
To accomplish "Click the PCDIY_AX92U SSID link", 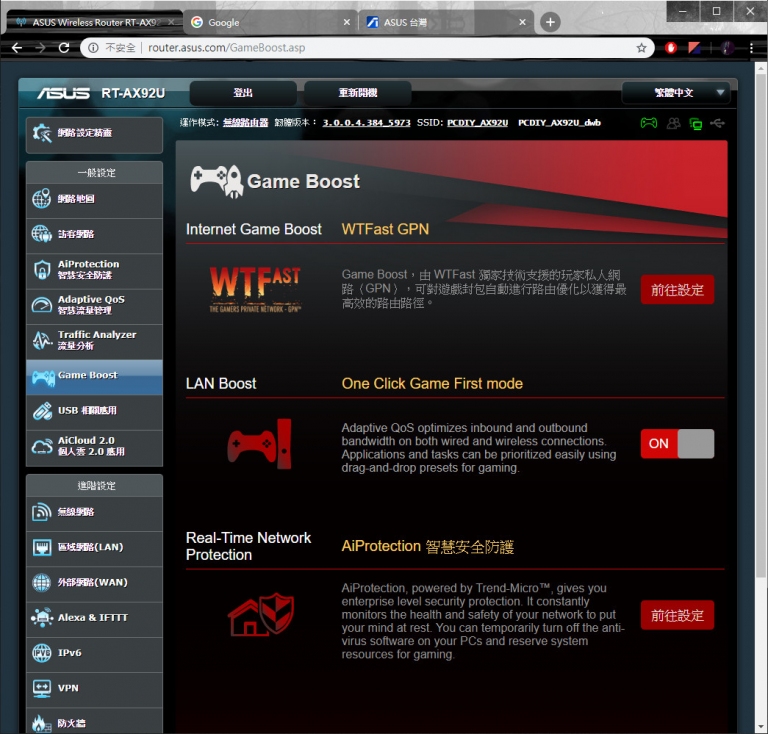I will tap(478, 123).
